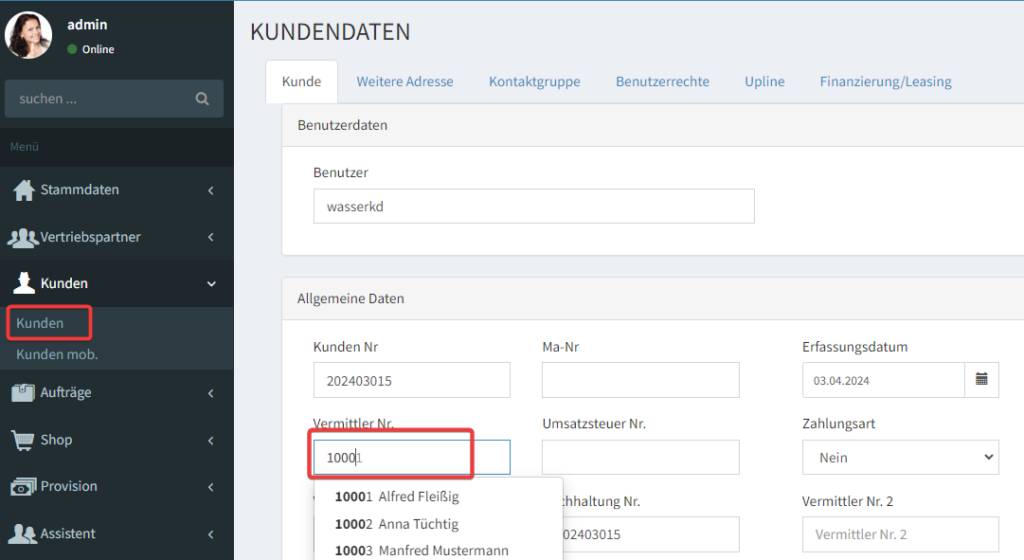This screenshot has height=560, width=1024.
Task: Click the Shop cart icon
Action: pos(23,440)
